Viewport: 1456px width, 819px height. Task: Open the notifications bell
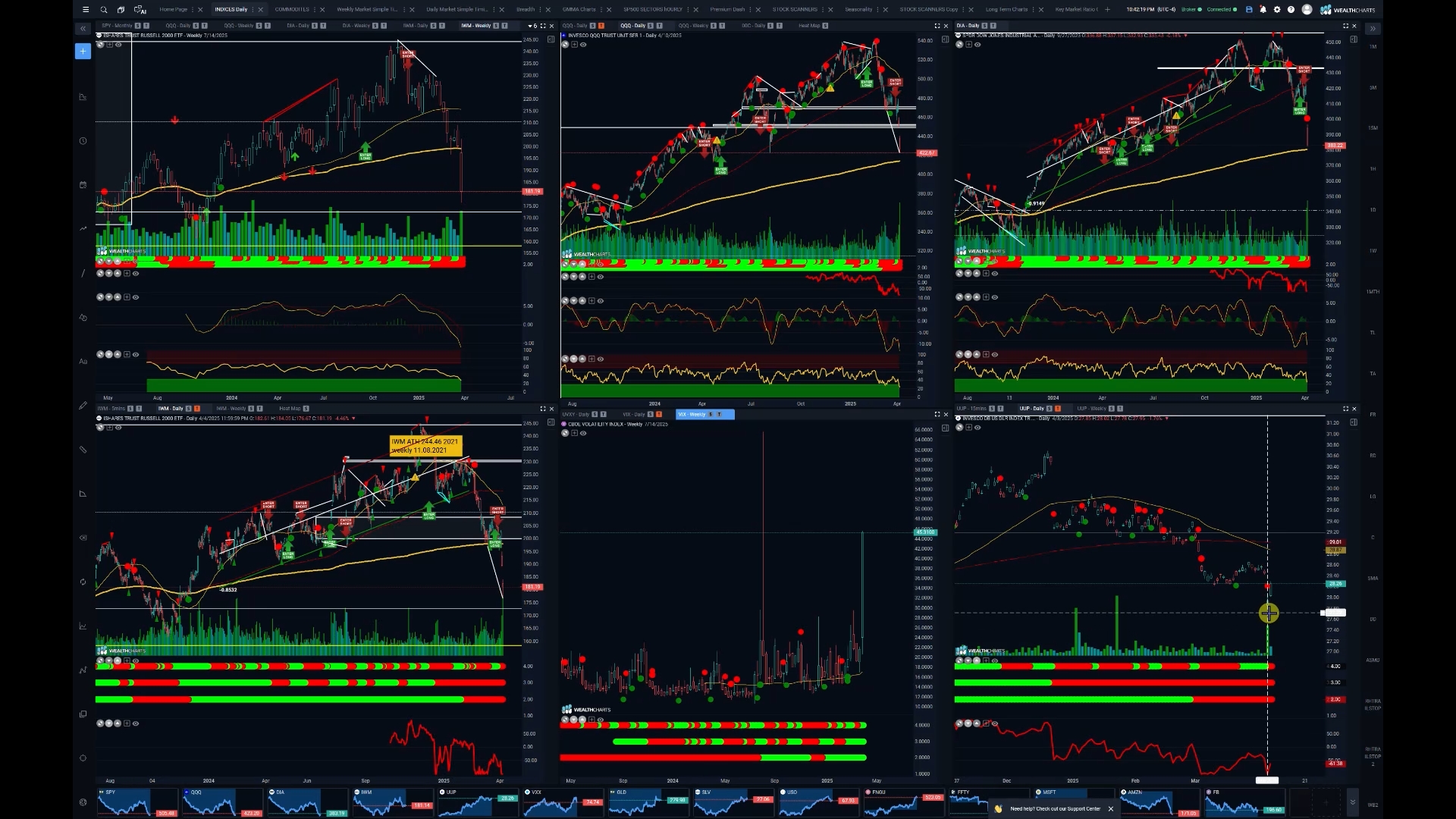1263,10
